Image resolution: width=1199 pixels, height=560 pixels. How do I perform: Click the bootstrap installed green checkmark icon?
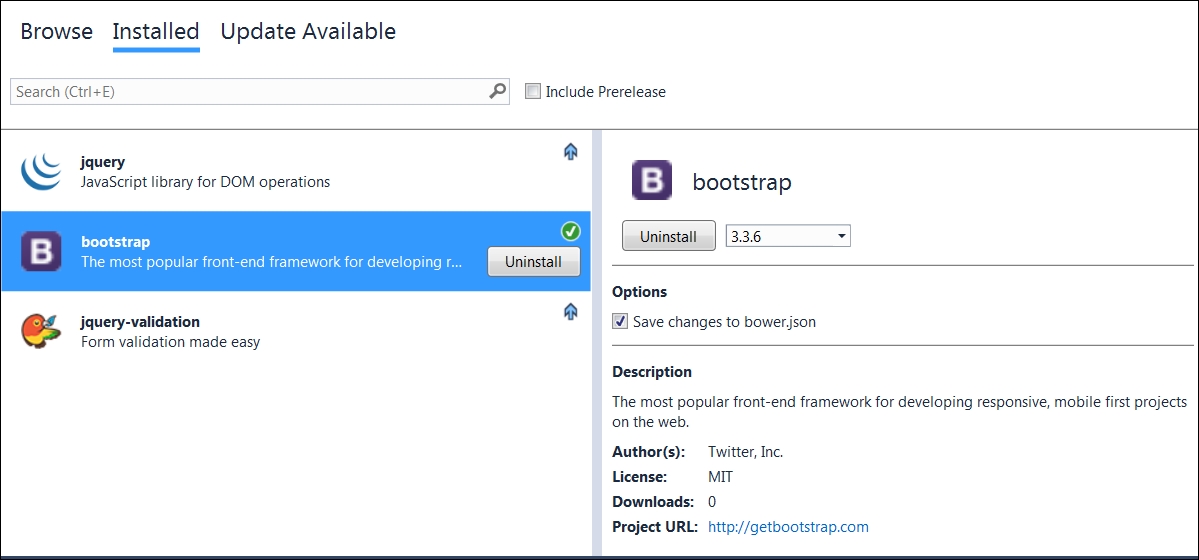pyautogui.click(x=570, y=231)
